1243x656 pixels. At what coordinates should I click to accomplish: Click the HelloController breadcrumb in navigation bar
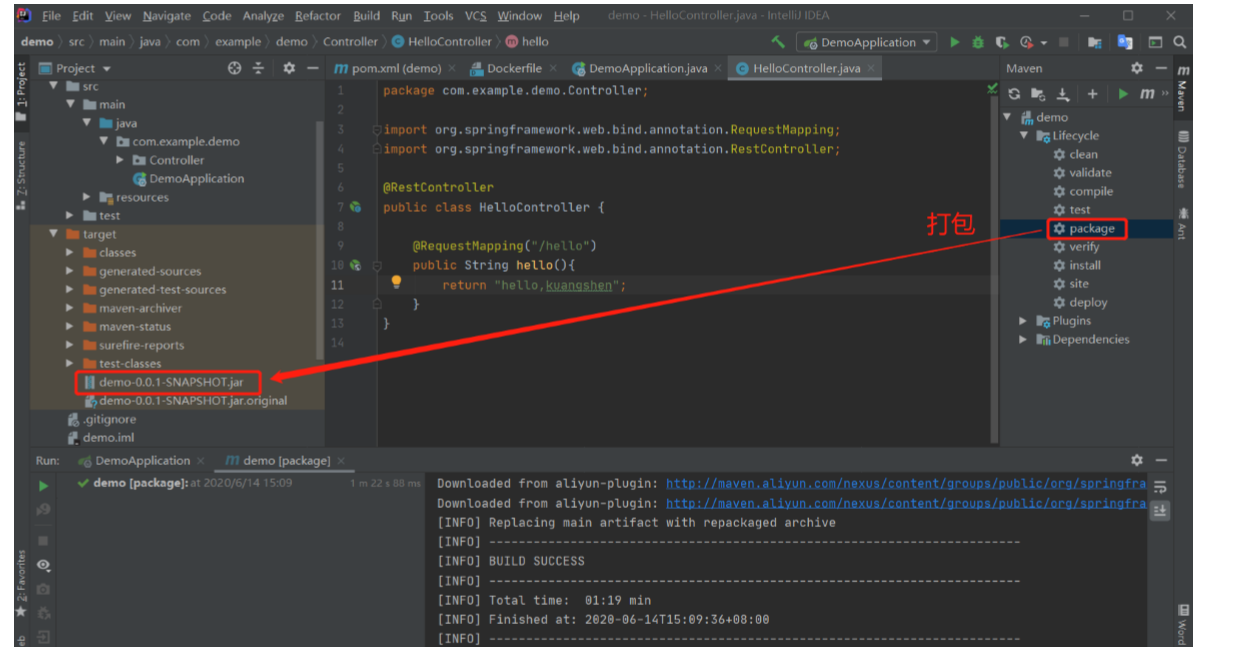(443, 42)
